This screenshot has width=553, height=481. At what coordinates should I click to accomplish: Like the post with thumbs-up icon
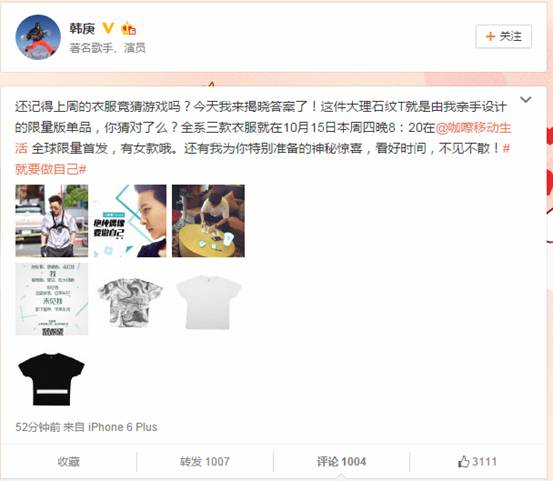[x=478, y=462]
